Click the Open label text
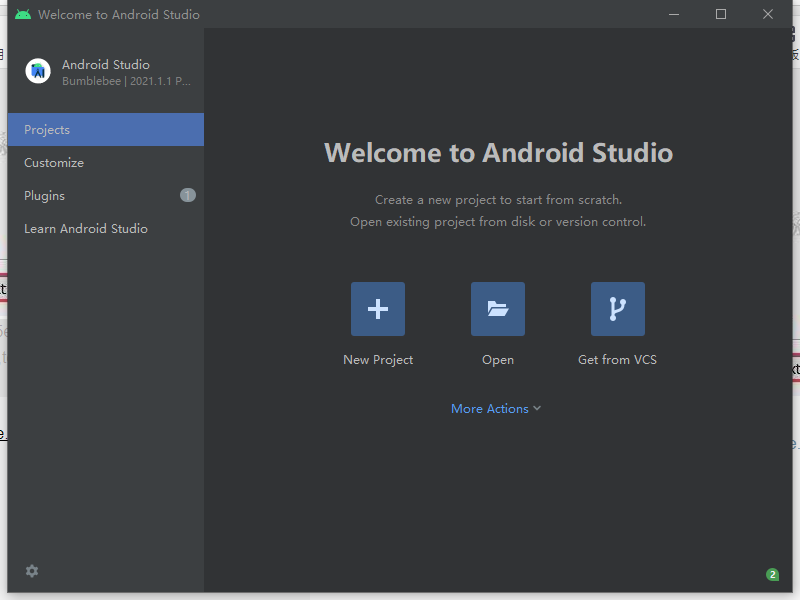 (x=498, y=360)
